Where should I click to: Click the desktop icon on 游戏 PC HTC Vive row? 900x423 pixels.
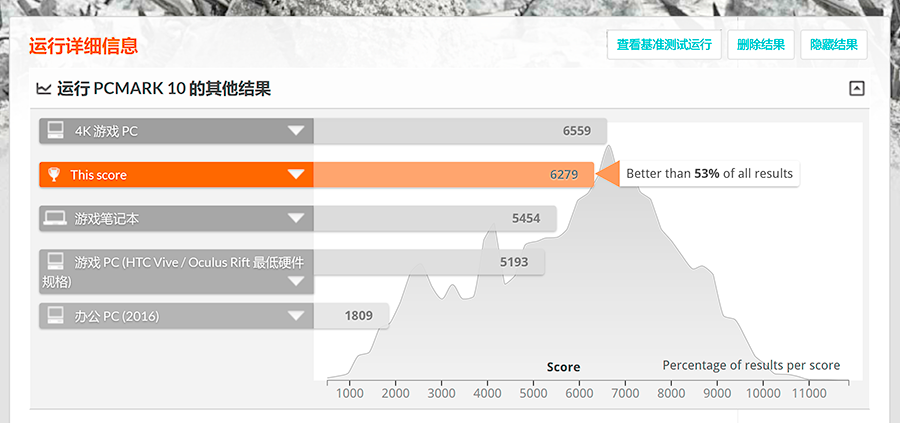click(55, 262)
